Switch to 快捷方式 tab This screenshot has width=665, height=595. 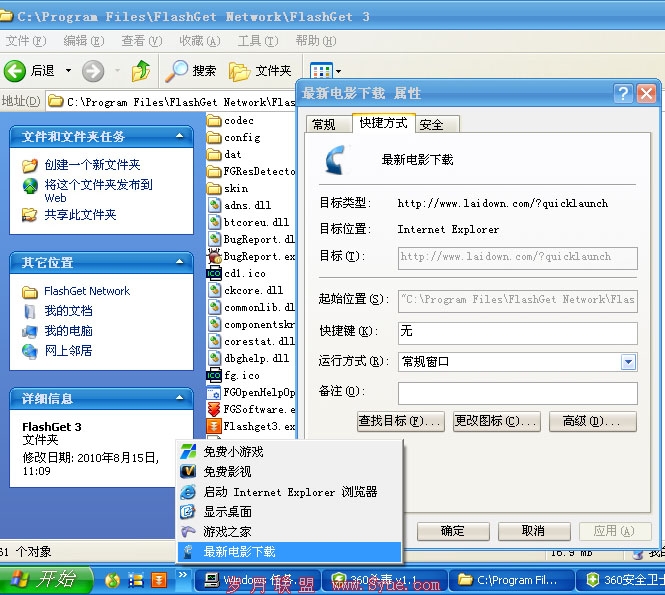[x=383, y=123]
